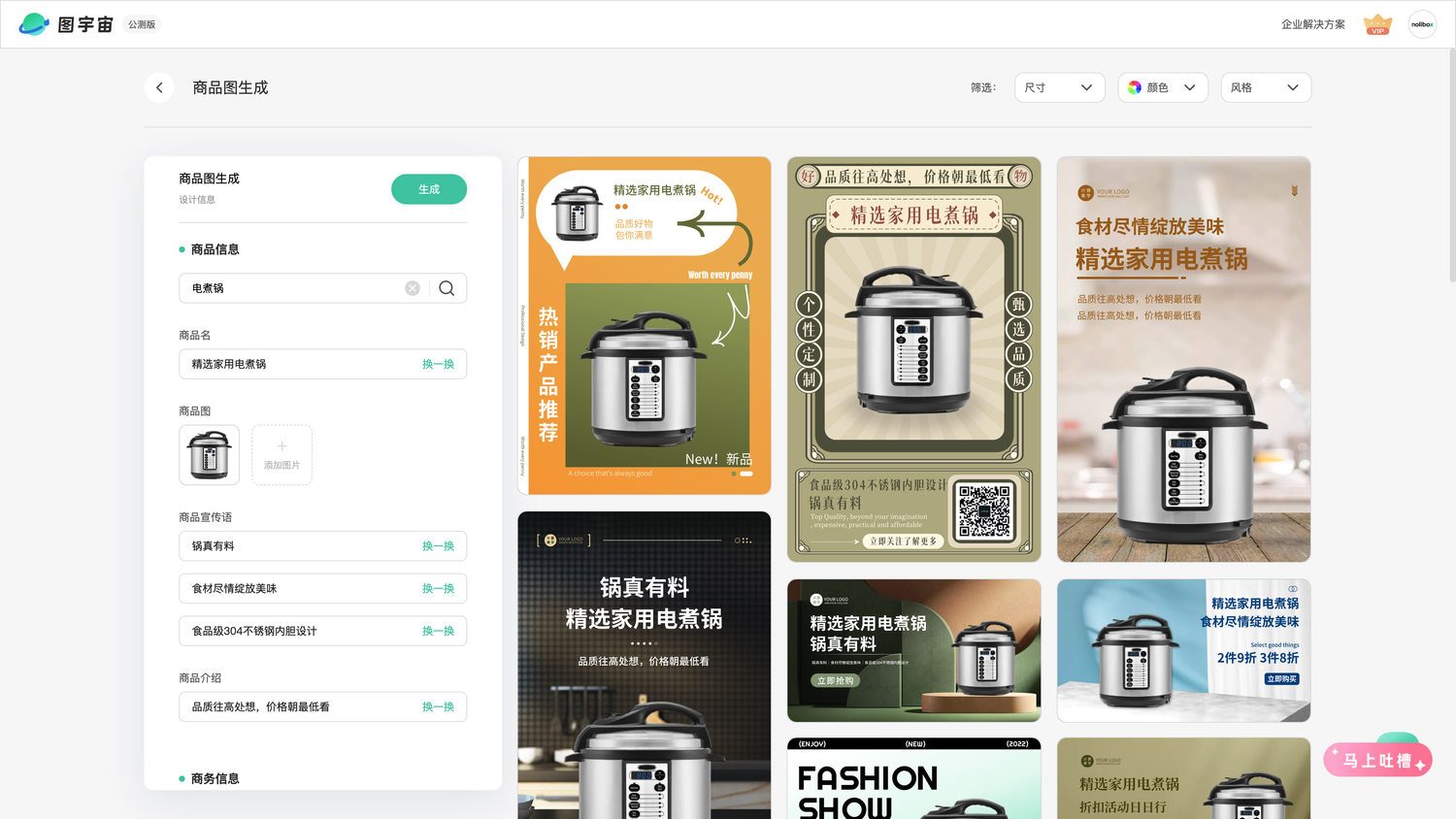Image resolution: width=1456 pixels, height=819 pixels.
Task: Click the 筛选: label
Action: 983,87
